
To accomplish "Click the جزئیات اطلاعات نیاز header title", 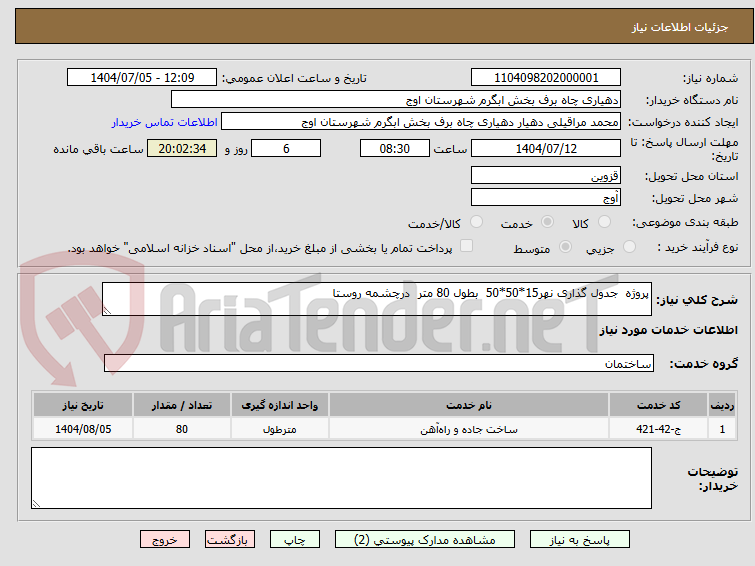I will click(x=679, y=27).
